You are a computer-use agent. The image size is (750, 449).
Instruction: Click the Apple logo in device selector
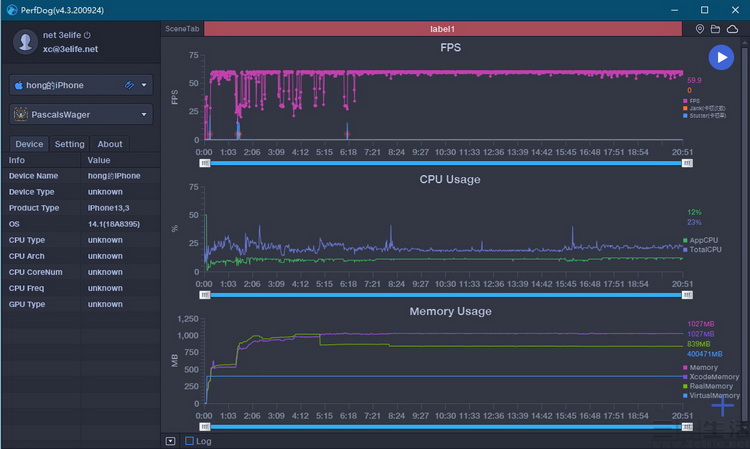19,85
